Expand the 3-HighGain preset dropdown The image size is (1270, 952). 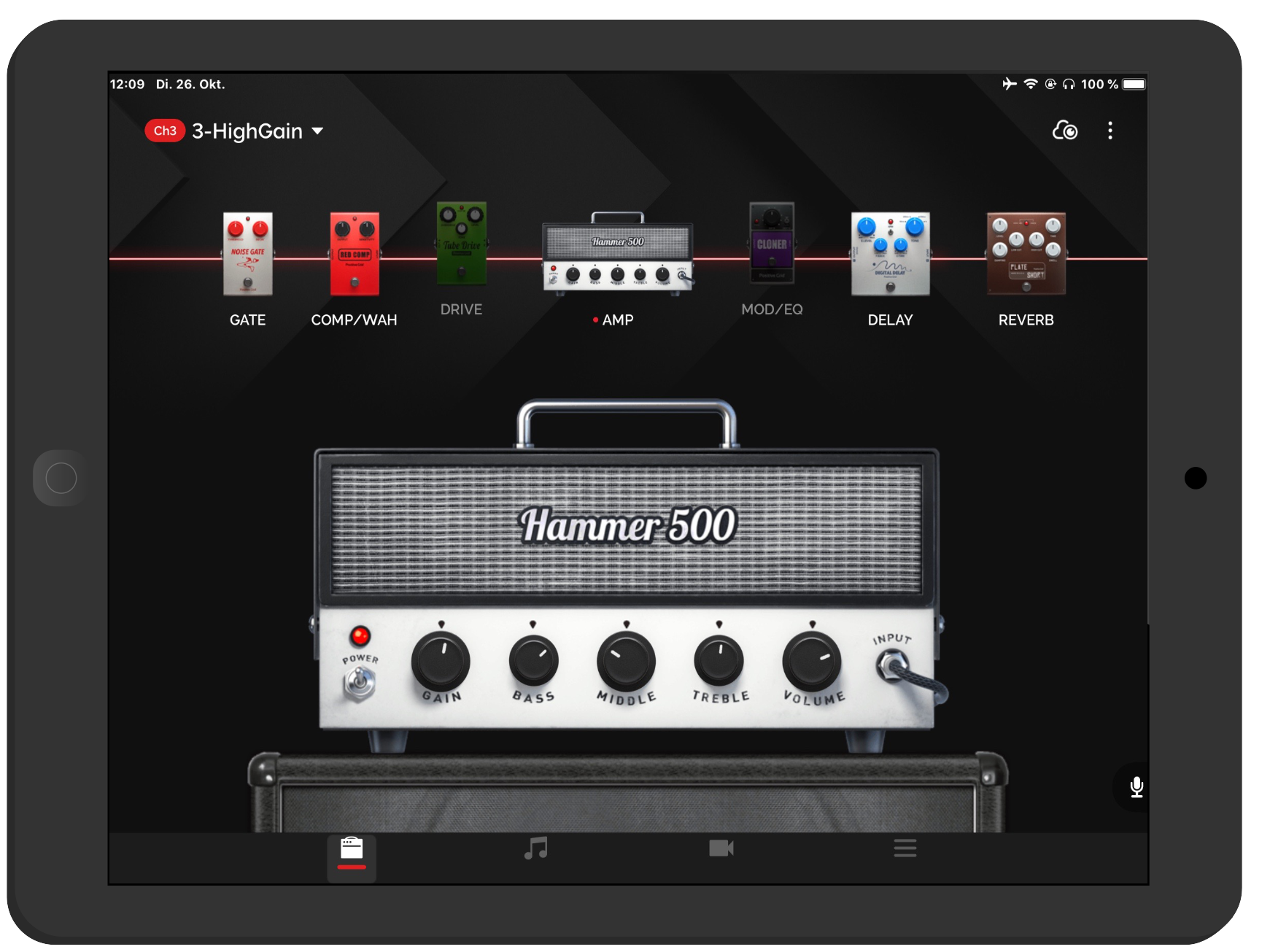318,131
